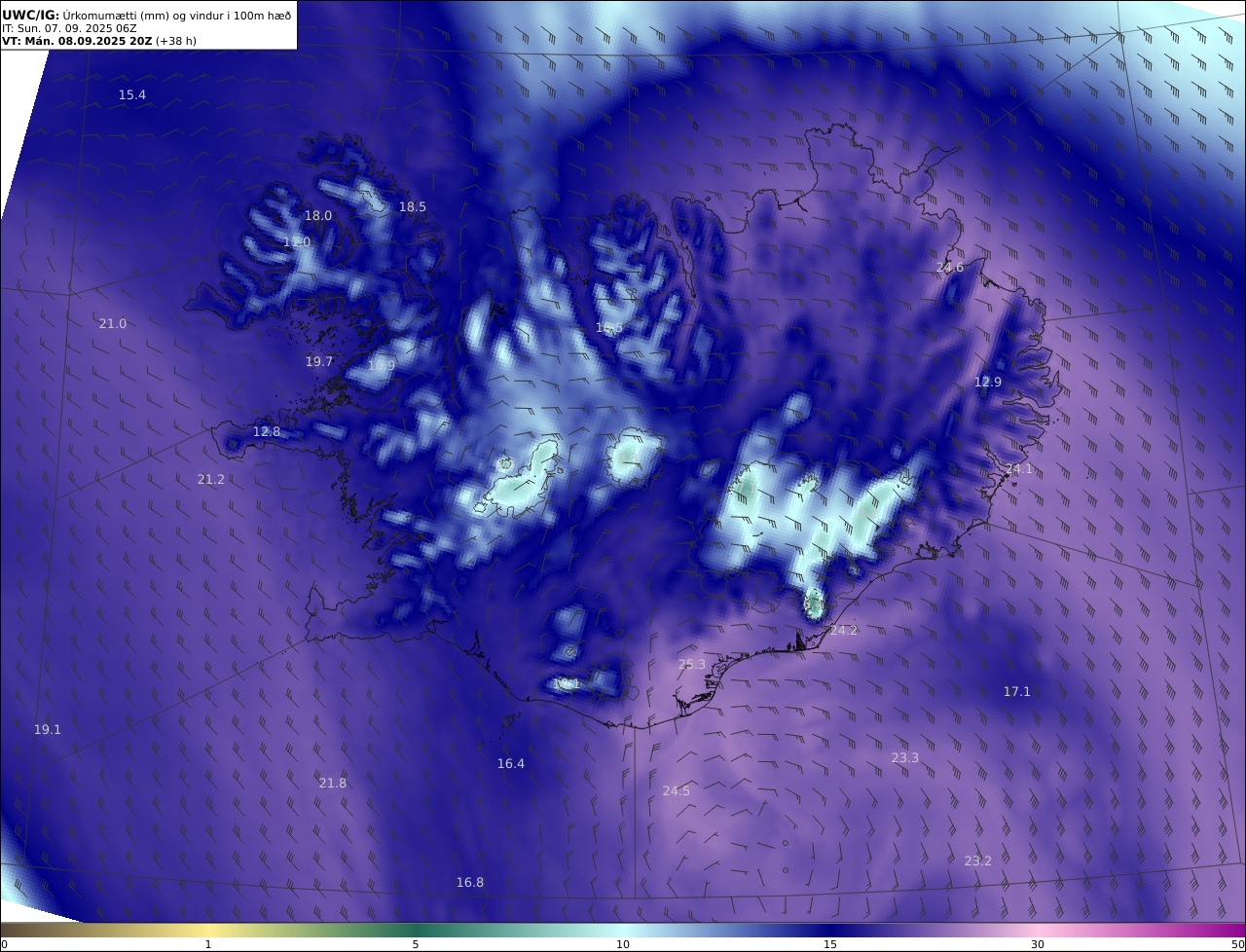Click the value 24.5 on the map
The height and width of the screenshot is (952, 1246).
click(677, 790)
